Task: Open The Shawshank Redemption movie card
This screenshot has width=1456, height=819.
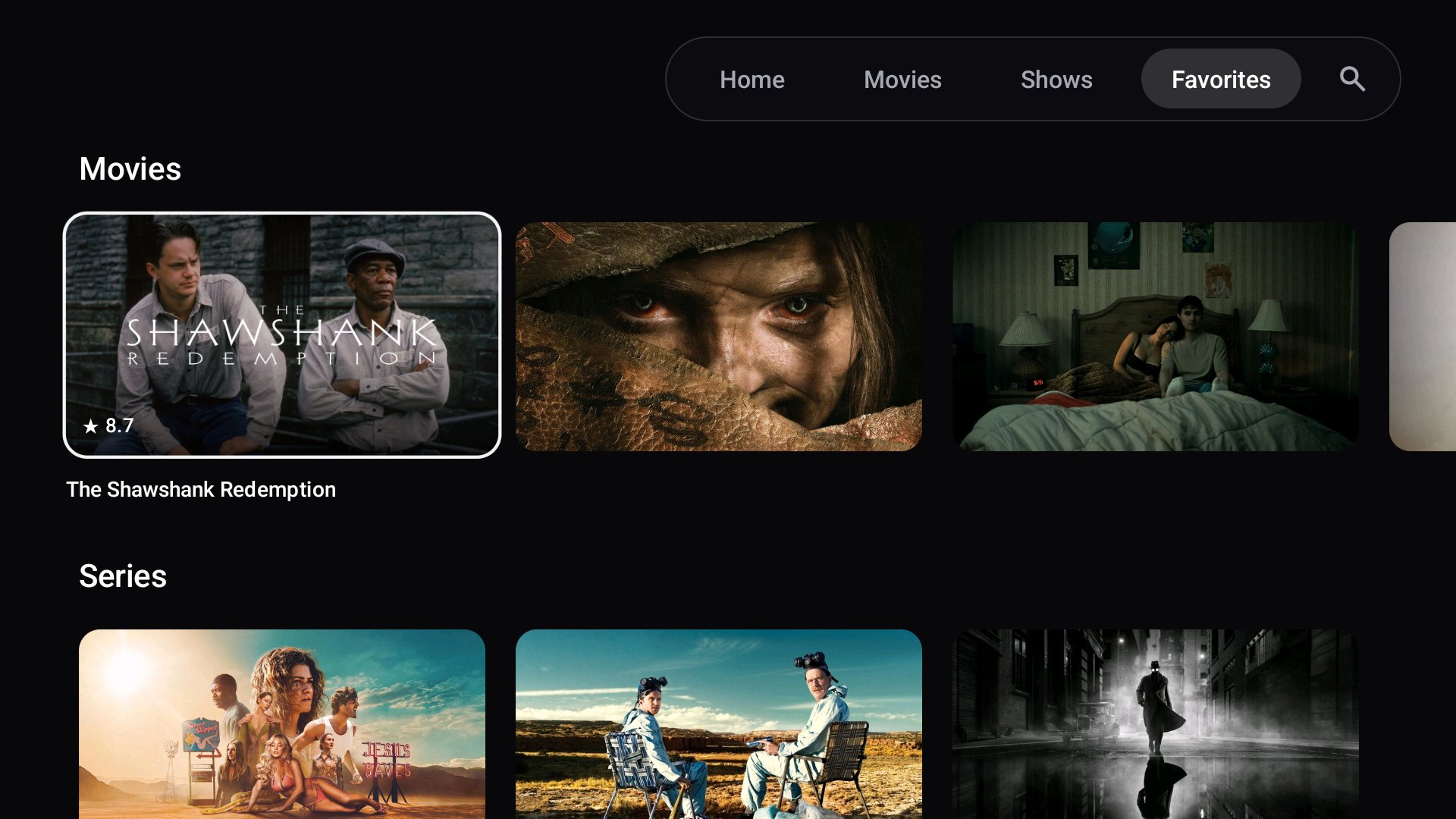Action: (282, 335)
